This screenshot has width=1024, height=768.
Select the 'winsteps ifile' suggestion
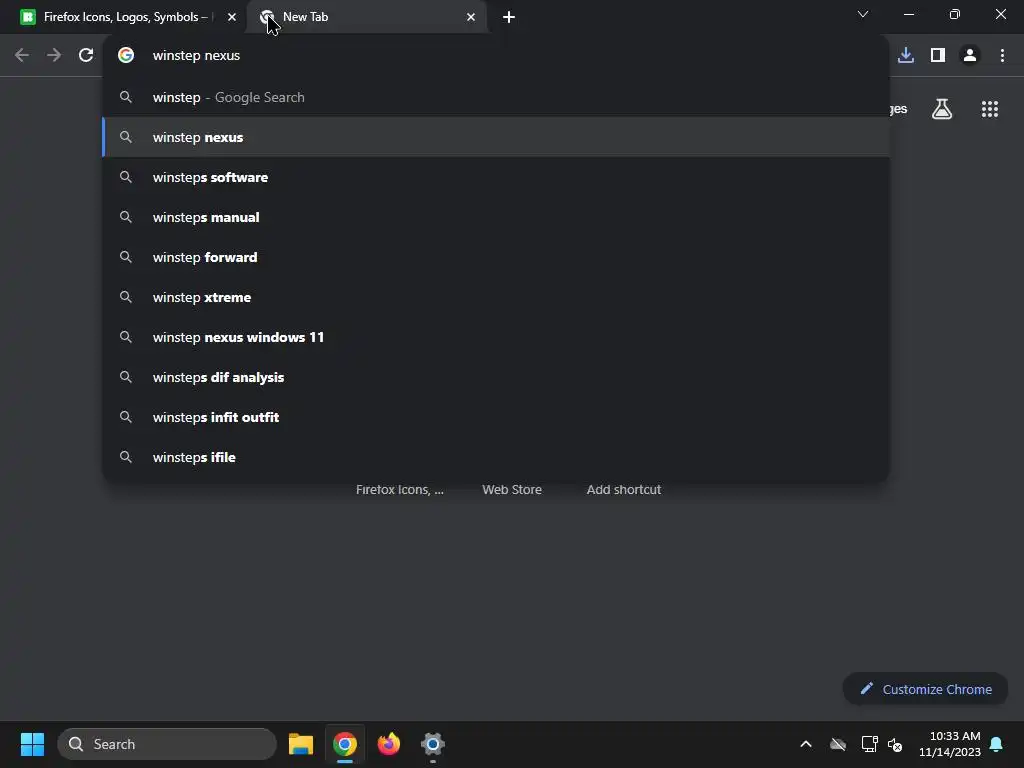496,457
